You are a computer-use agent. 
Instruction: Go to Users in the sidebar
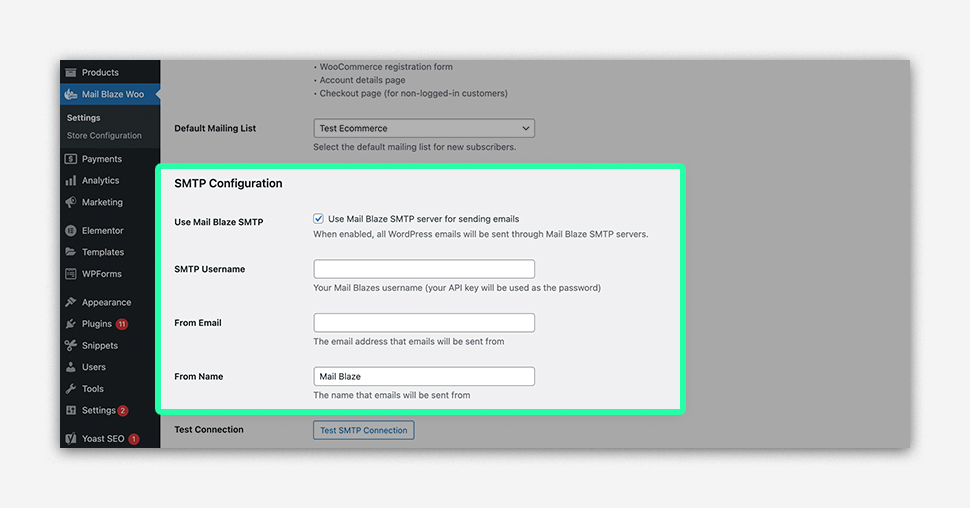(x=110, y=368)
